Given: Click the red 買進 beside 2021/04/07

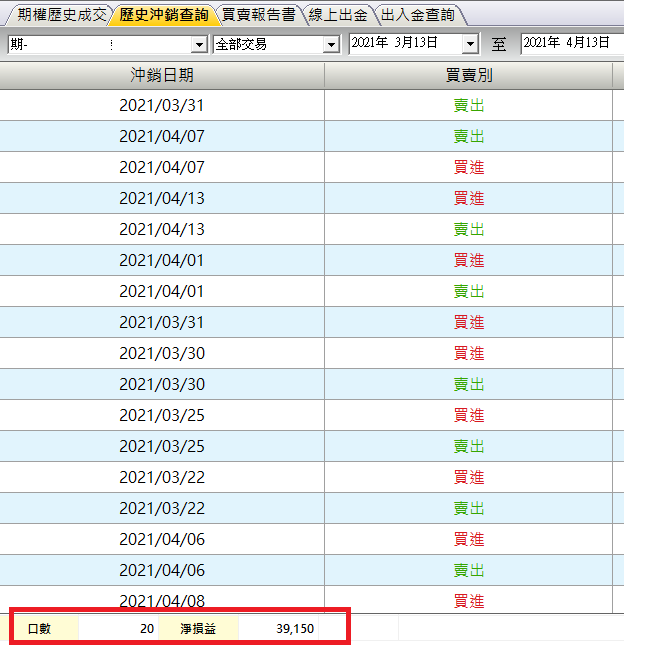Looking at the screenshot, I should point(469,167).
